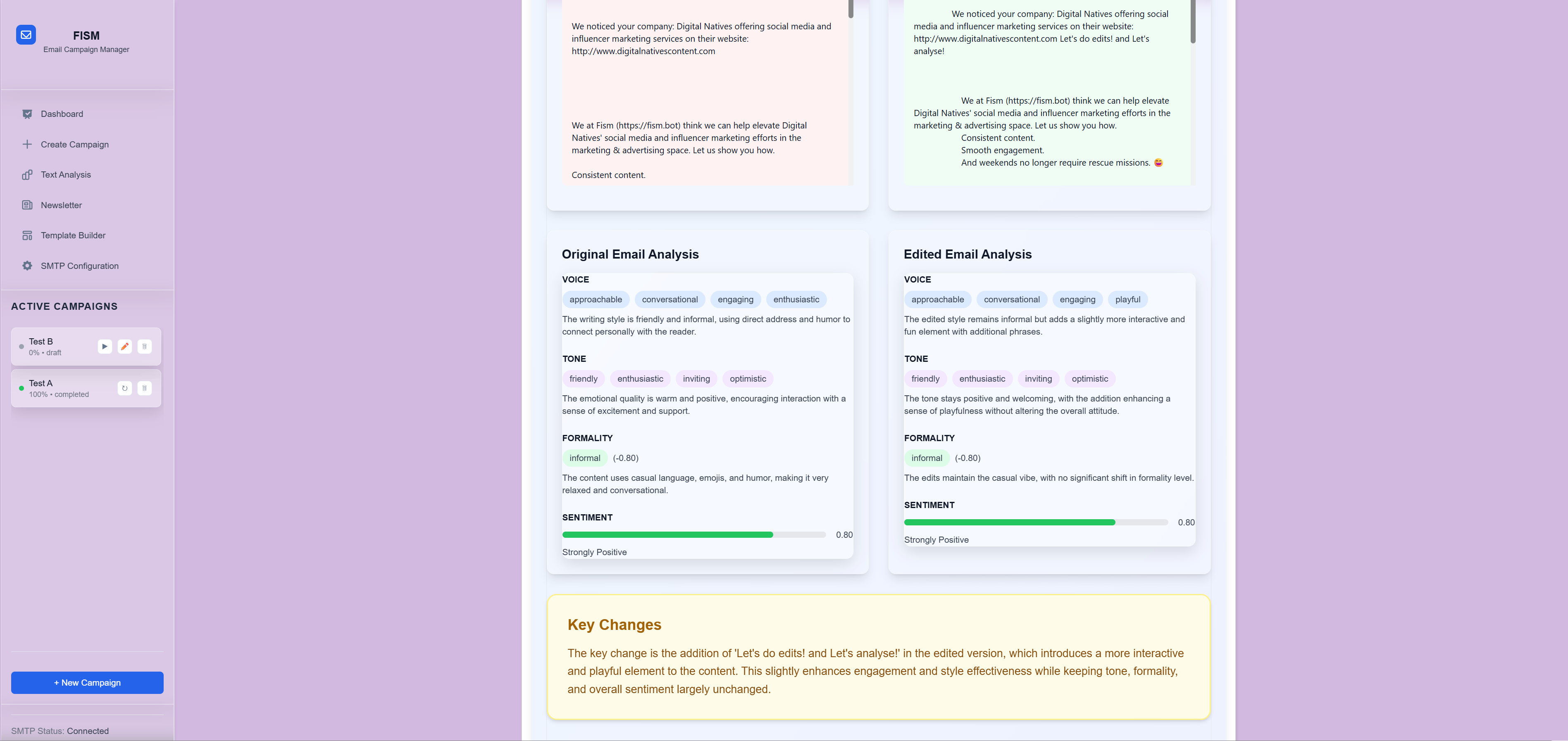Delete Test B via its trash icon
The width and height of the screenshot is (1568, 741).
pos(144,346)
